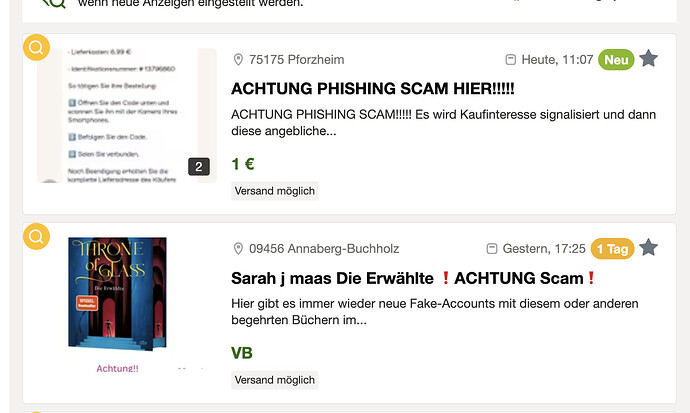The height and width of the screenshot is (413, 690).
Task: Open the yellow magnifier on phishing listing
Action: (36, 47)
